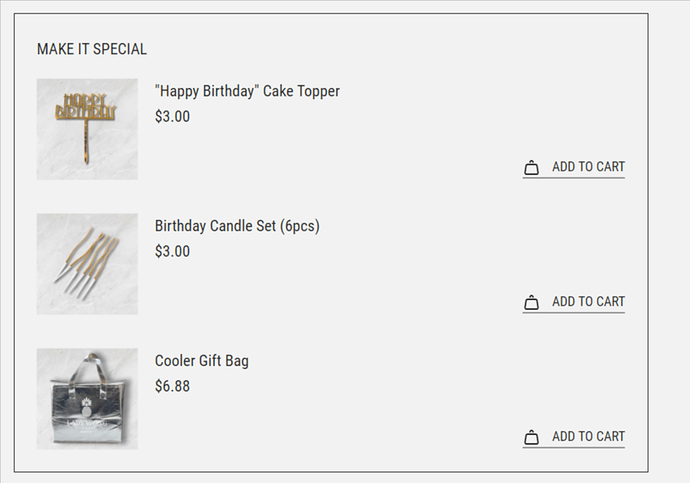Click the shopping bag icon for Cake Topper

[531, 168]
